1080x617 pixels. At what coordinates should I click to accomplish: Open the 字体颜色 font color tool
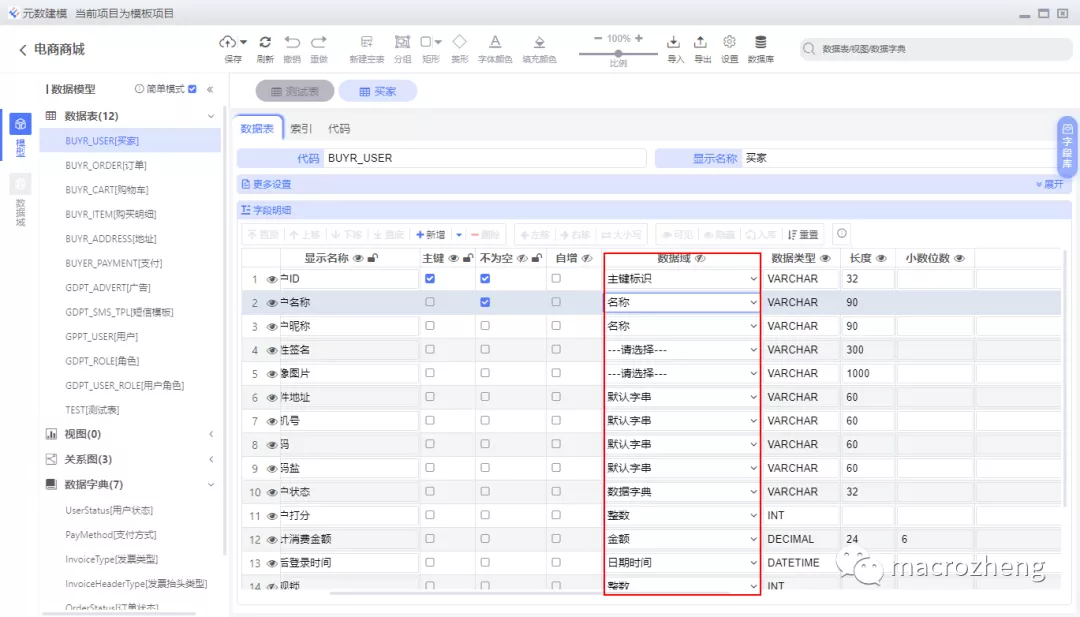pos(494,42)
